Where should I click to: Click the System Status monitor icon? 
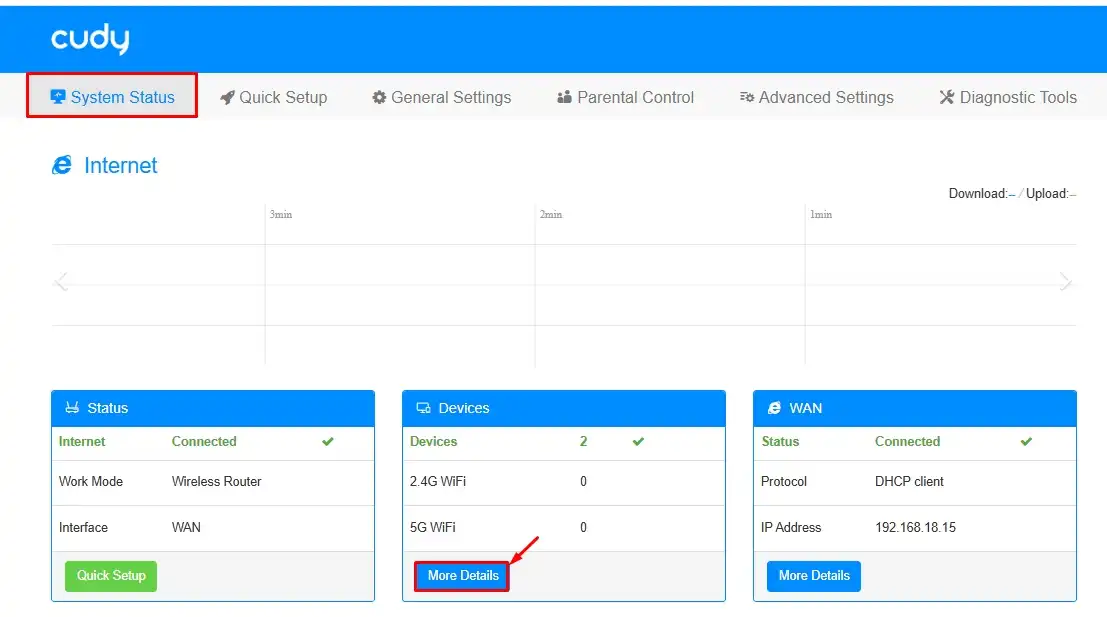[x=58, y=97]
